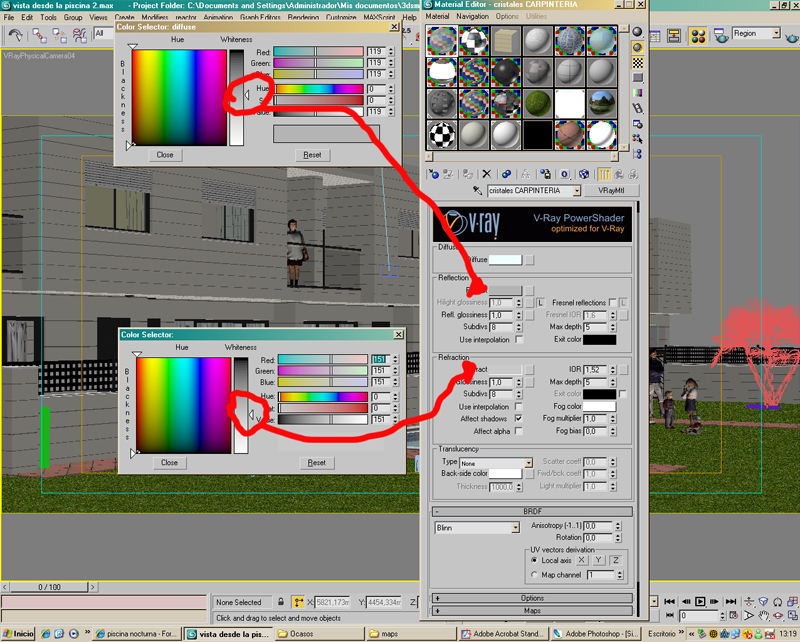The image size is (800, 642).
Task: Open the All selection filter dropdown
Action: point(104,33)
